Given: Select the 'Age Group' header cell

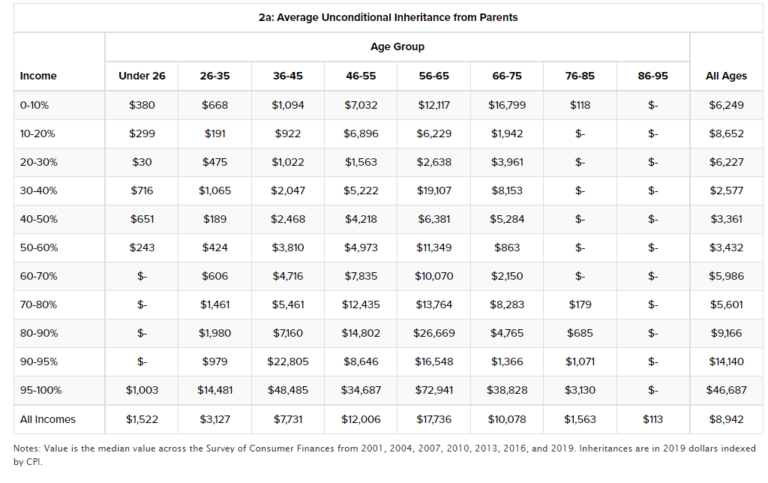Looking at the screenshot, I should (x=397, y=47).
